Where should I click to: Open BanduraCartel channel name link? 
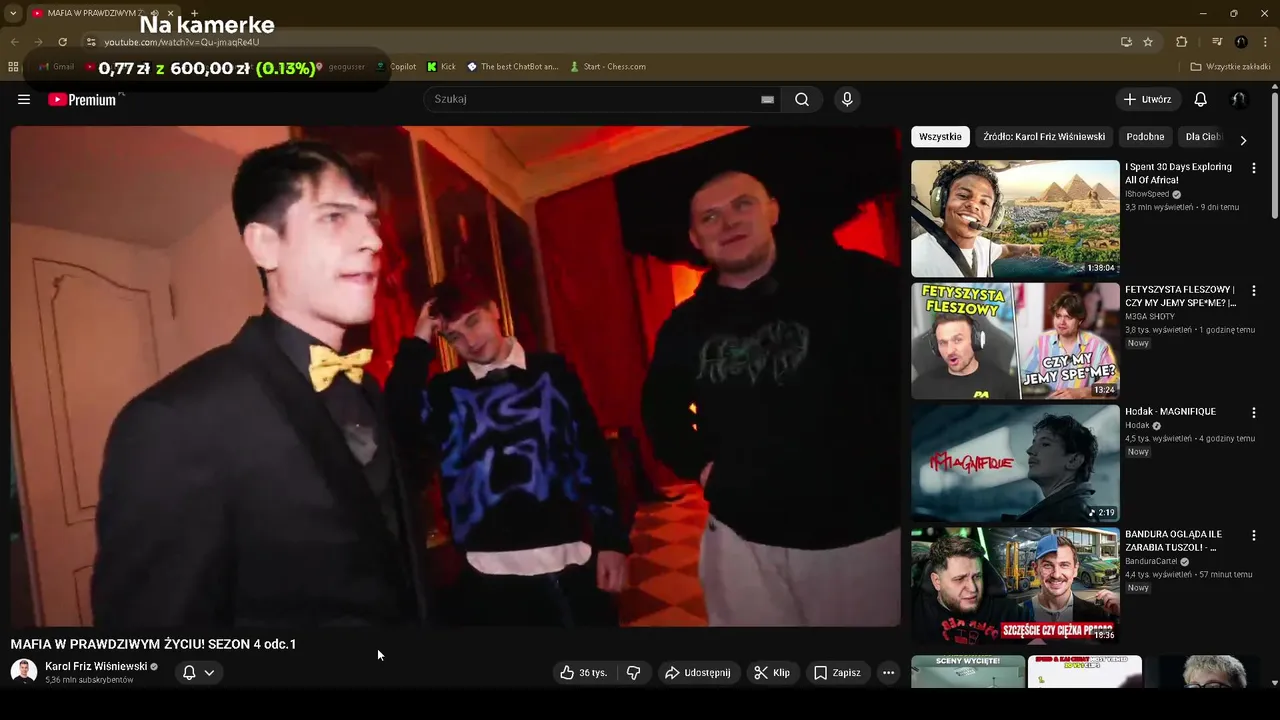(1151, 561)
